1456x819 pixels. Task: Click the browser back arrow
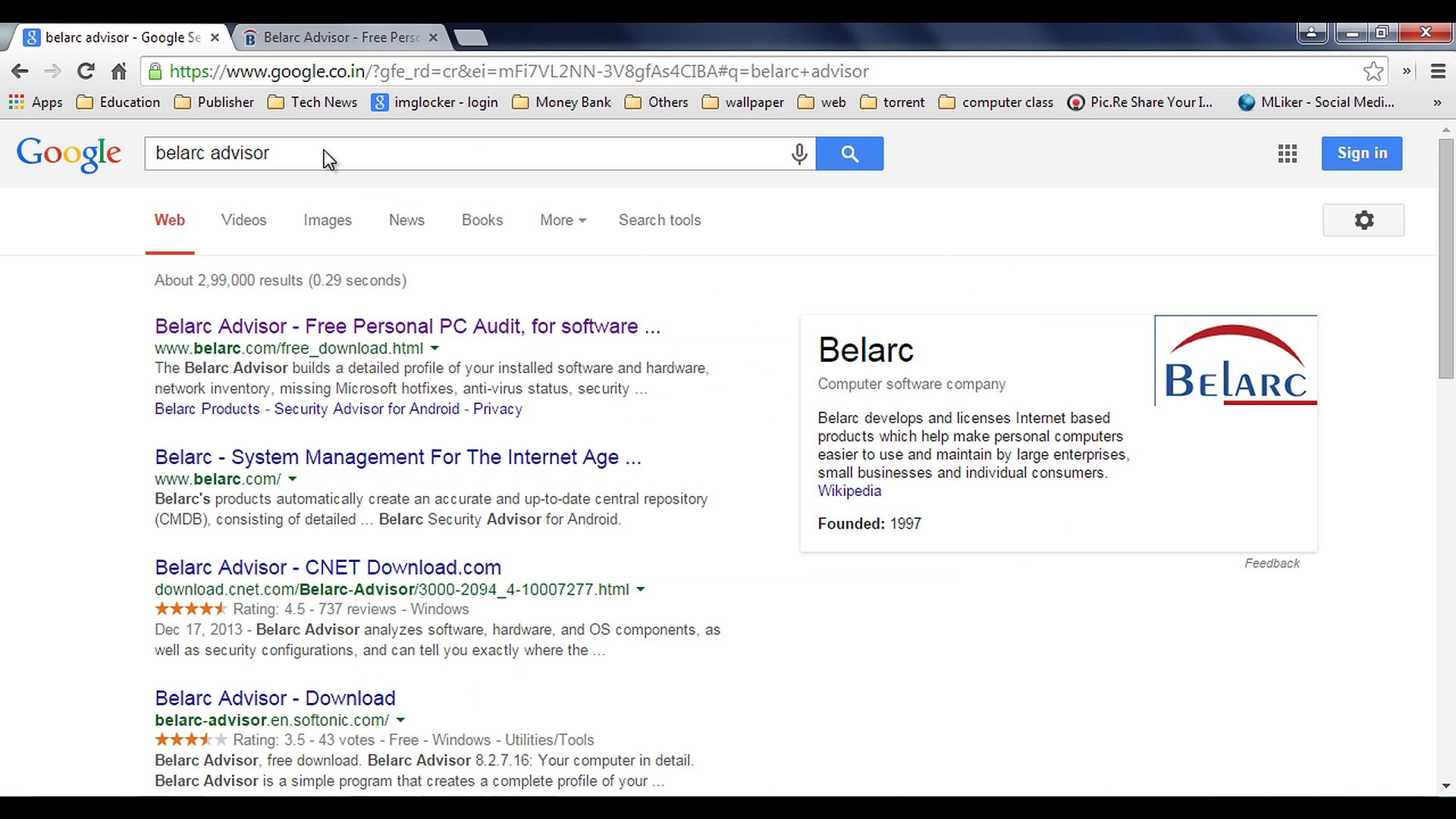(x=20, y=71)
